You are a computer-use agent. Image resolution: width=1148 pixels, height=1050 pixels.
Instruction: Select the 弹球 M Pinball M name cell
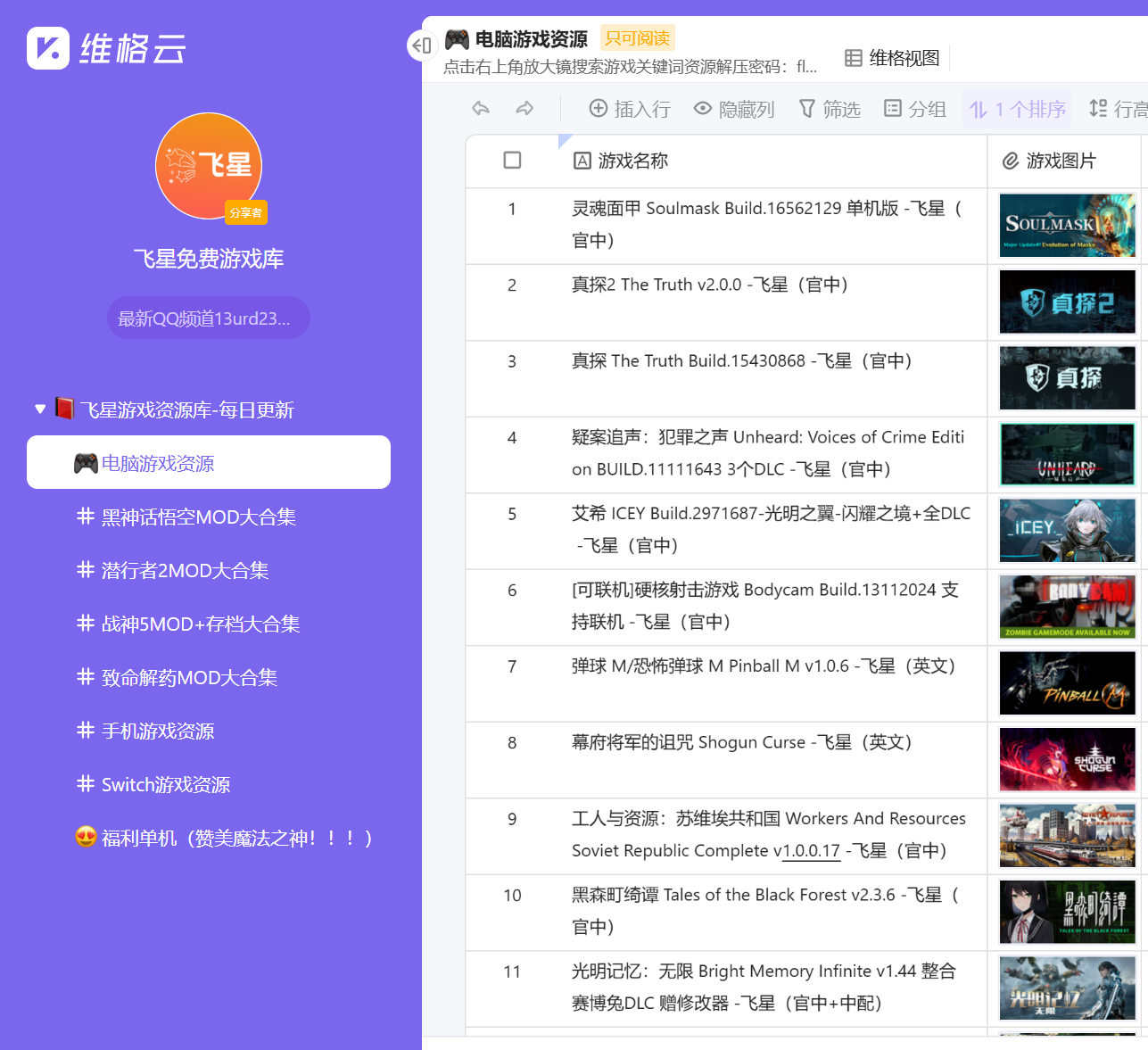click(772, 683)
